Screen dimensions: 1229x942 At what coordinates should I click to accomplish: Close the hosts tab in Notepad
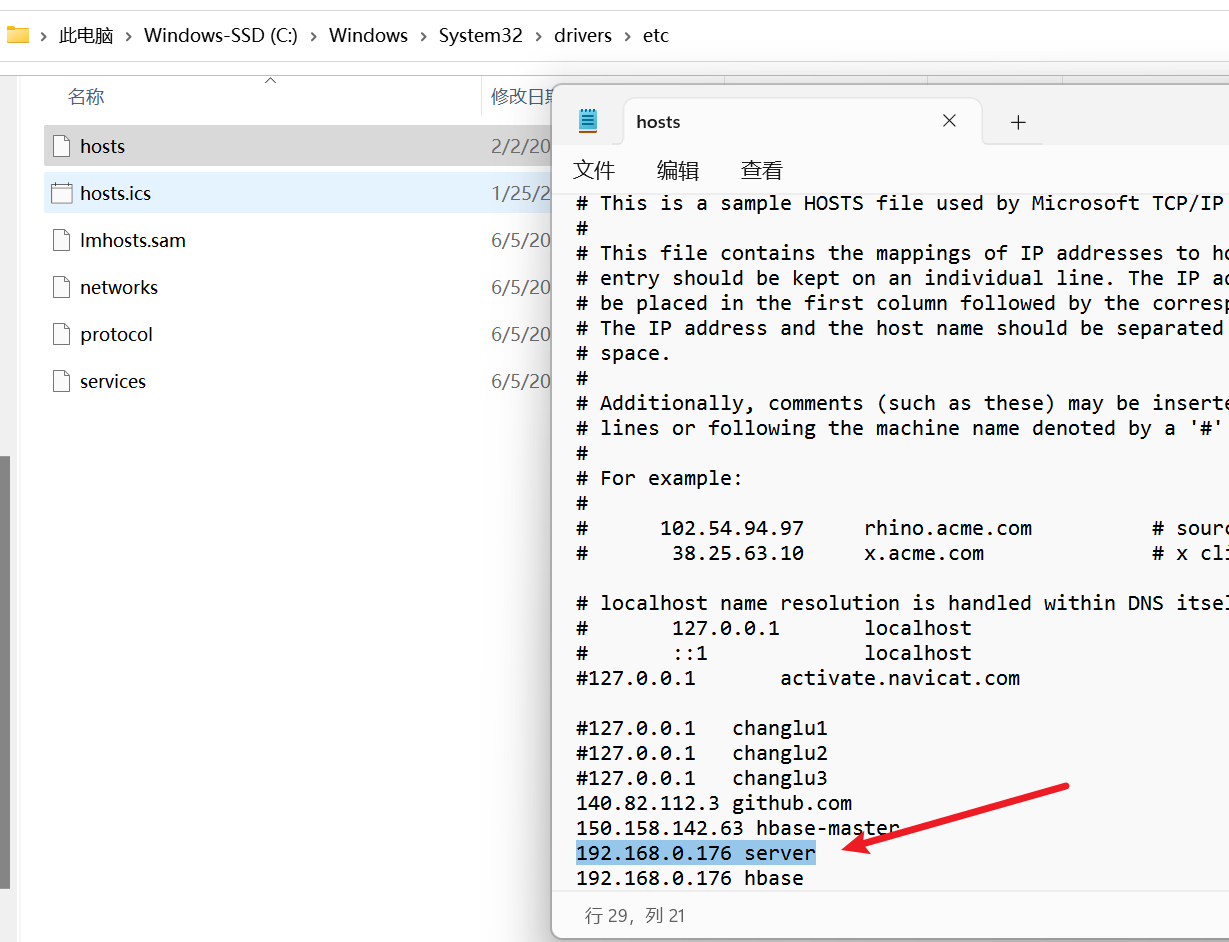point(949,121)
